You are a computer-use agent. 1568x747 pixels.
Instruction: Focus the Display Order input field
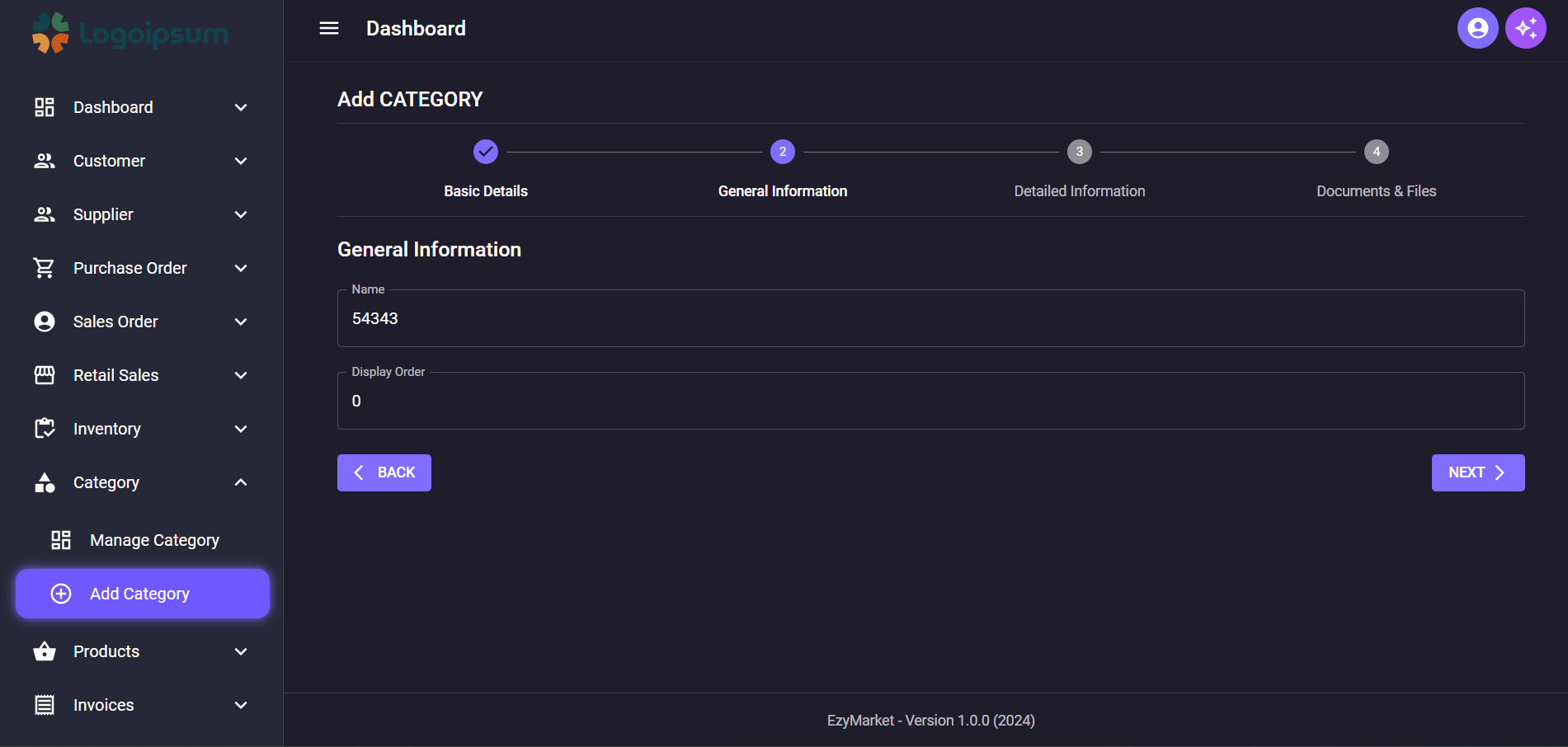[x=931, y=401]
